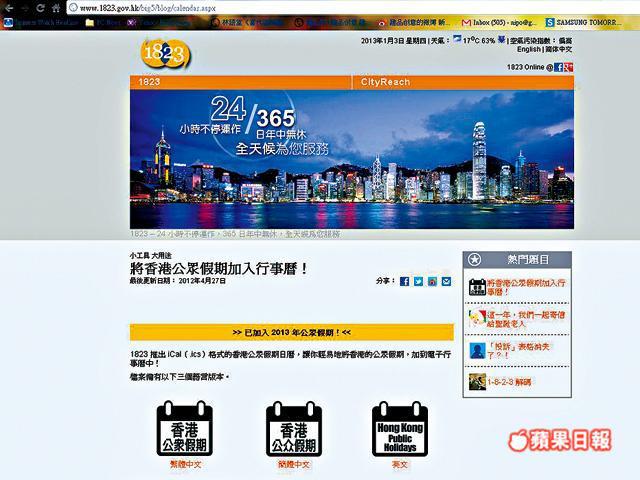Click the star icon in 熱門題目 header
The height and width of the screenshot is (480, 640).
[x=474, y=259]
